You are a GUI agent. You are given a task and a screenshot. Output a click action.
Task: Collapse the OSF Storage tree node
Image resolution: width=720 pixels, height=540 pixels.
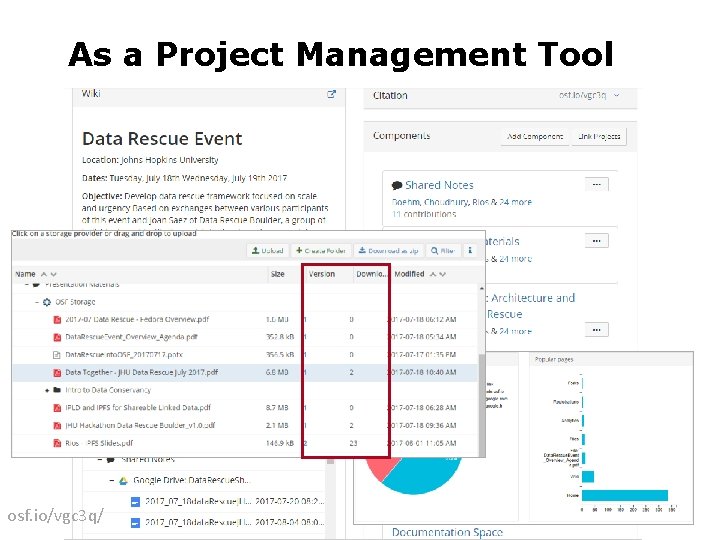pyautogui.click(x=37, y=302)
